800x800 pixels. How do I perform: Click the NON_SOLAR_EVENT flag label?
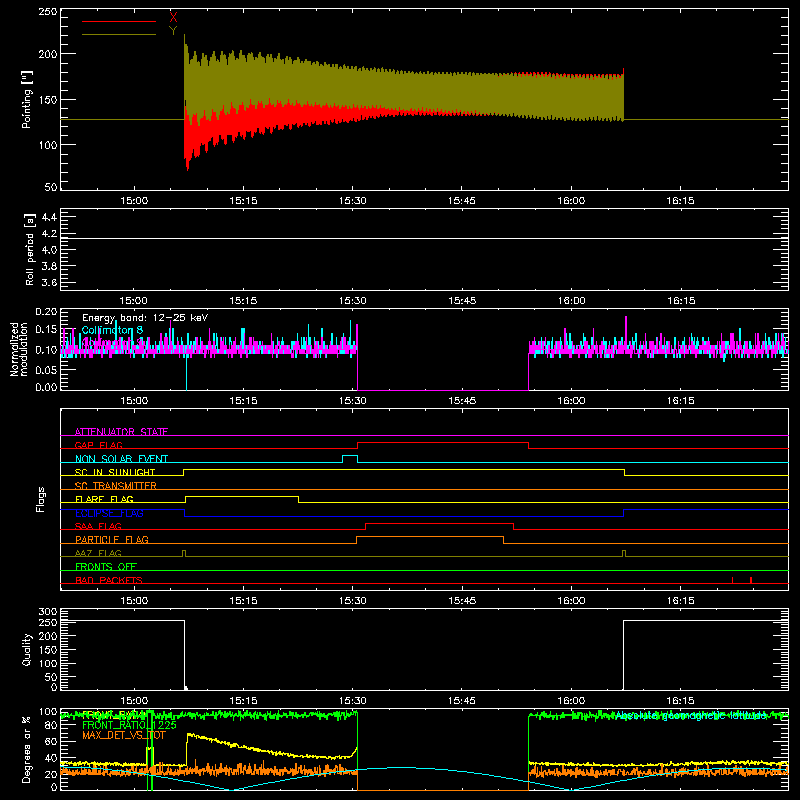(121, 459)
